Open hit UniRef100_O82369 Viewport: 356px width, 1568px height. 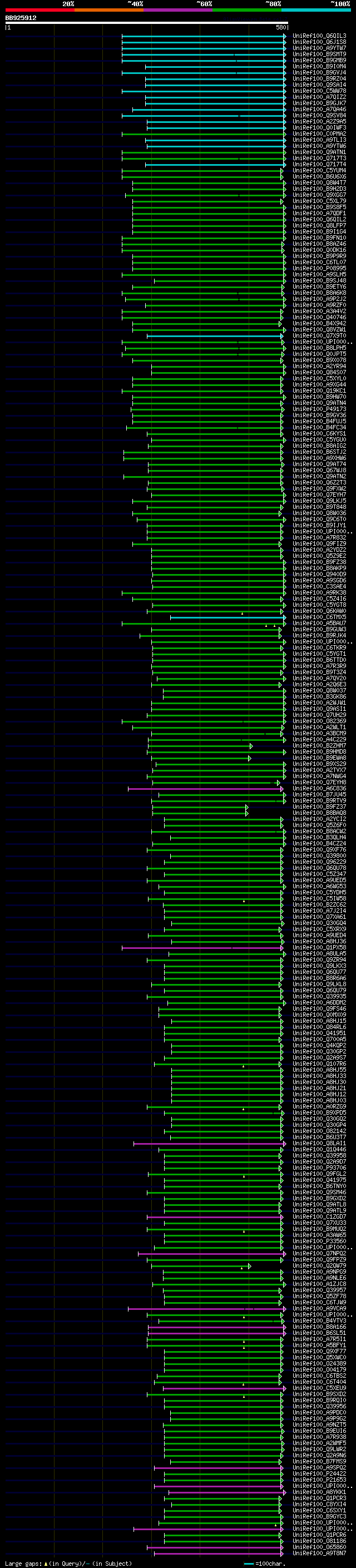pos(319,722)
